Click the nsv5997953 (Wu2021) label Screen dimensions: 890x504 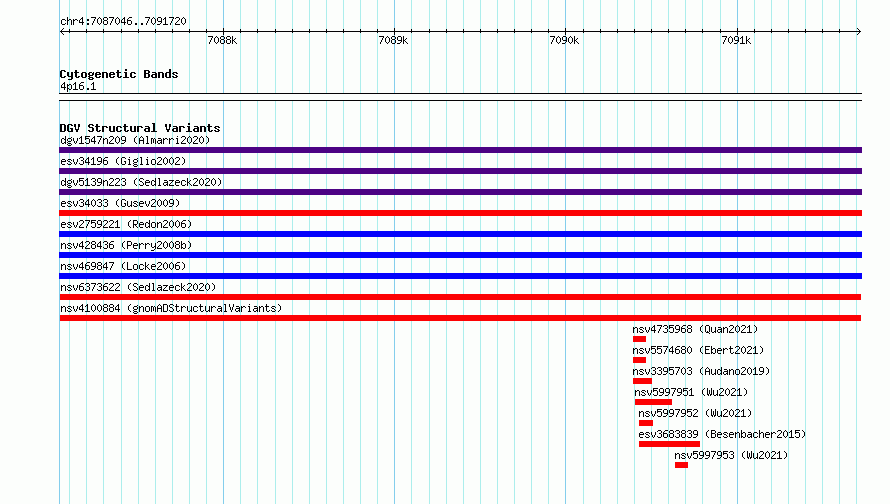[732, 455]
